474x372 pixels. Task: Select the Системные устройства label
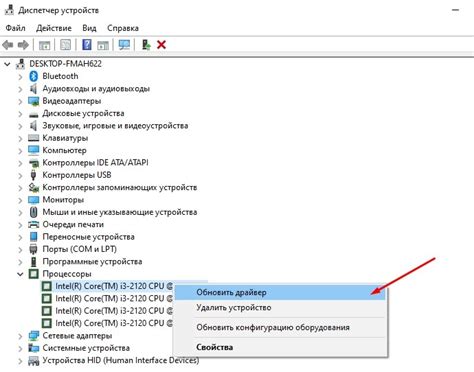(x=86, y=348)
